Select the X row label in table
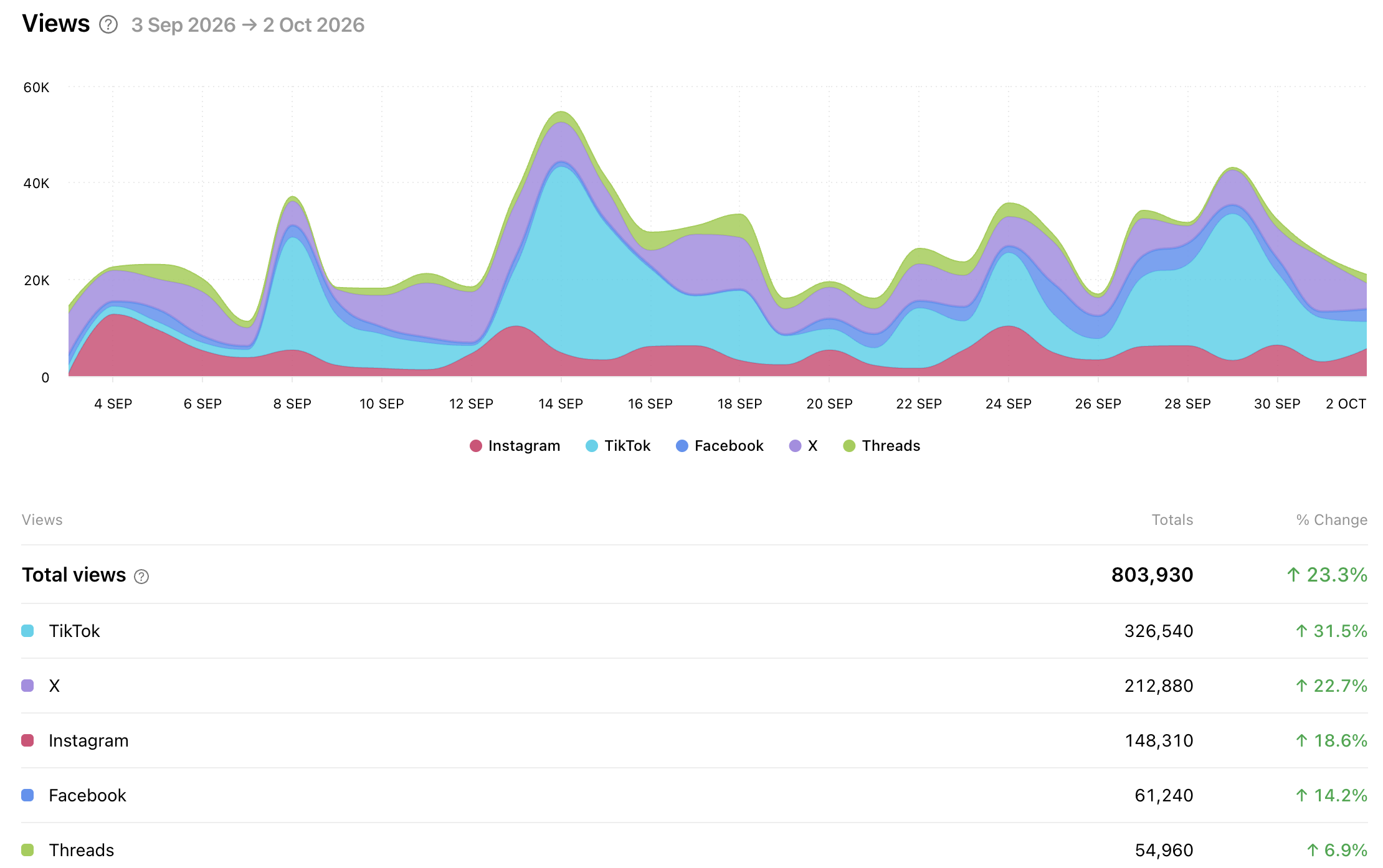 [54, 686]
